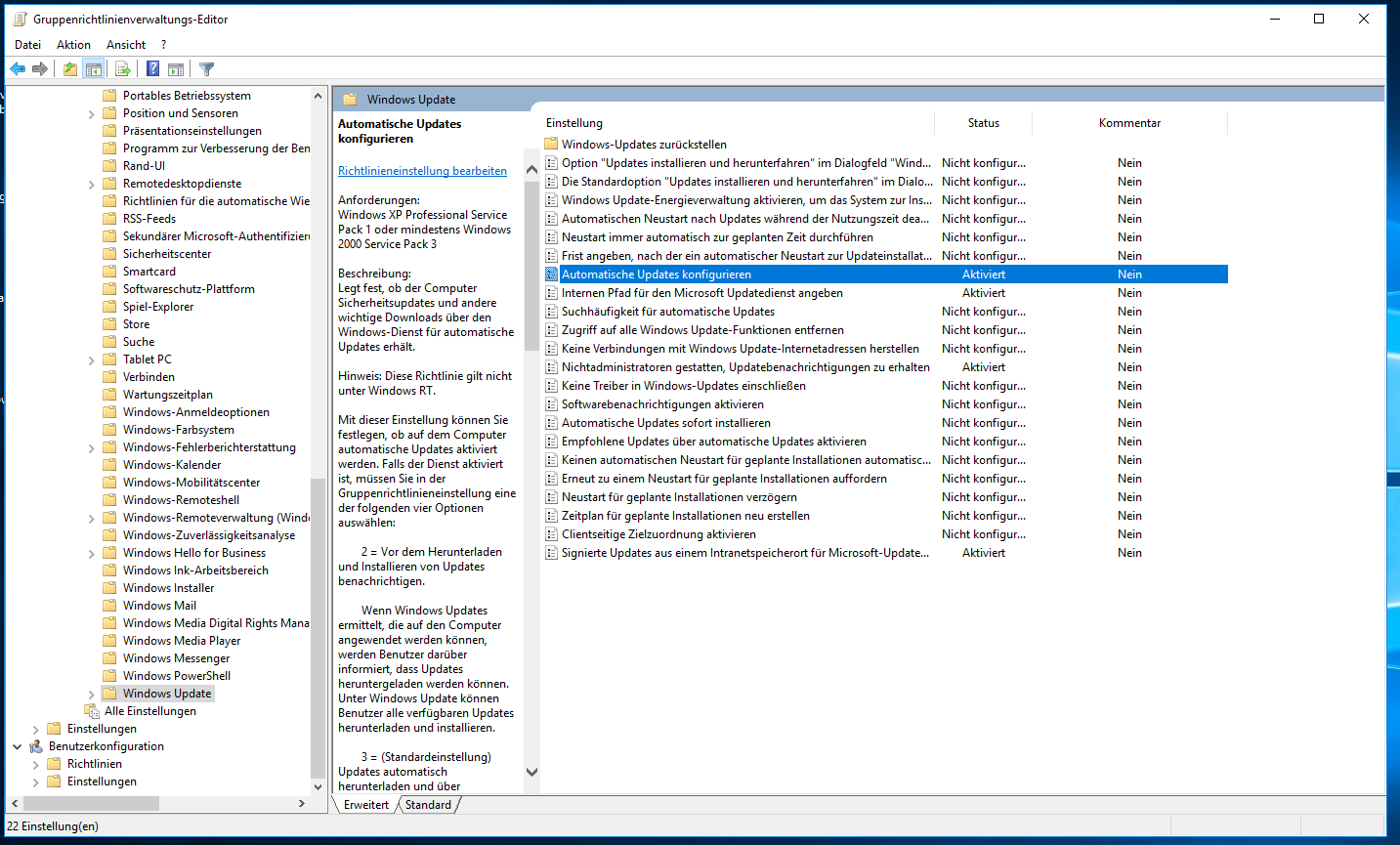This screenshot has width=1400, height=845.
Task: Click tree horizontal scrollbar right arrow
Action: pos(302,803)
